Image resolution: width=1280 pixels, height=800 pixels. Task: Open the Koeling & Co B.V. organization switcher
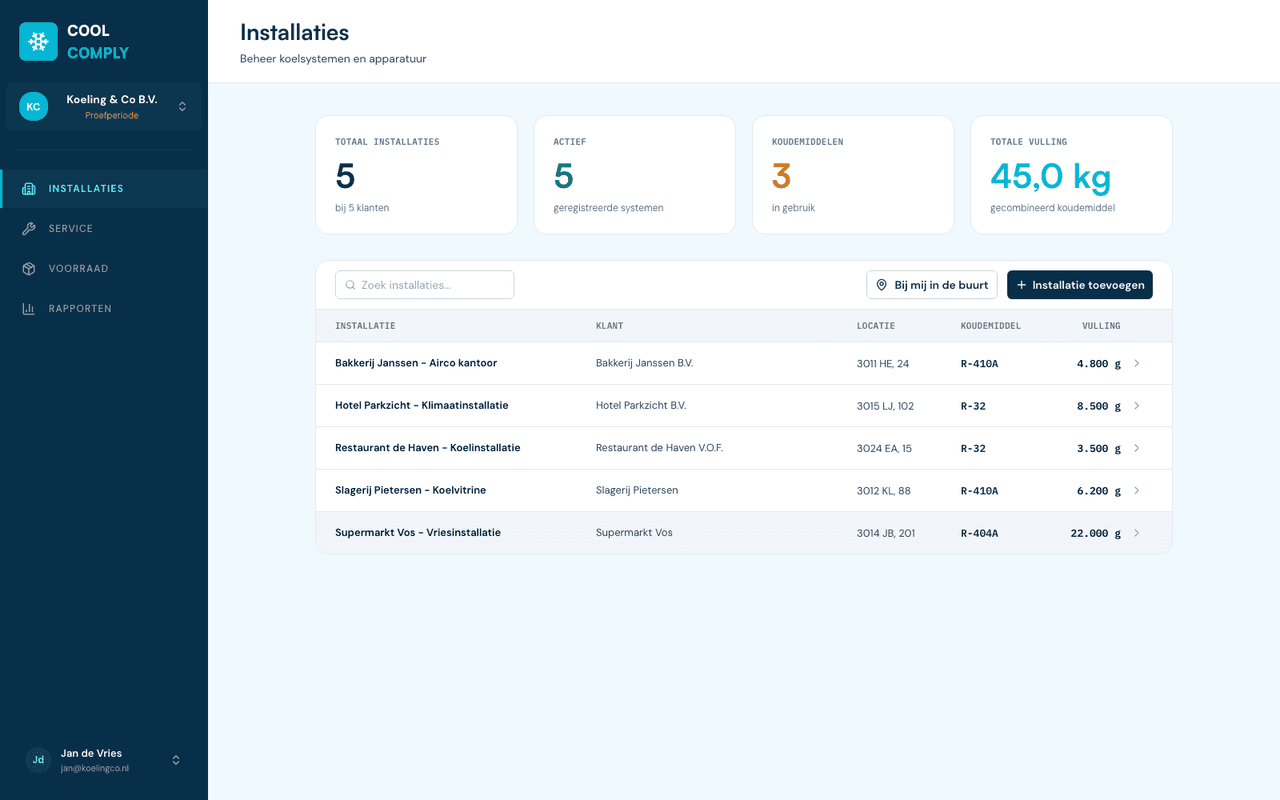[x=104, y=107]
